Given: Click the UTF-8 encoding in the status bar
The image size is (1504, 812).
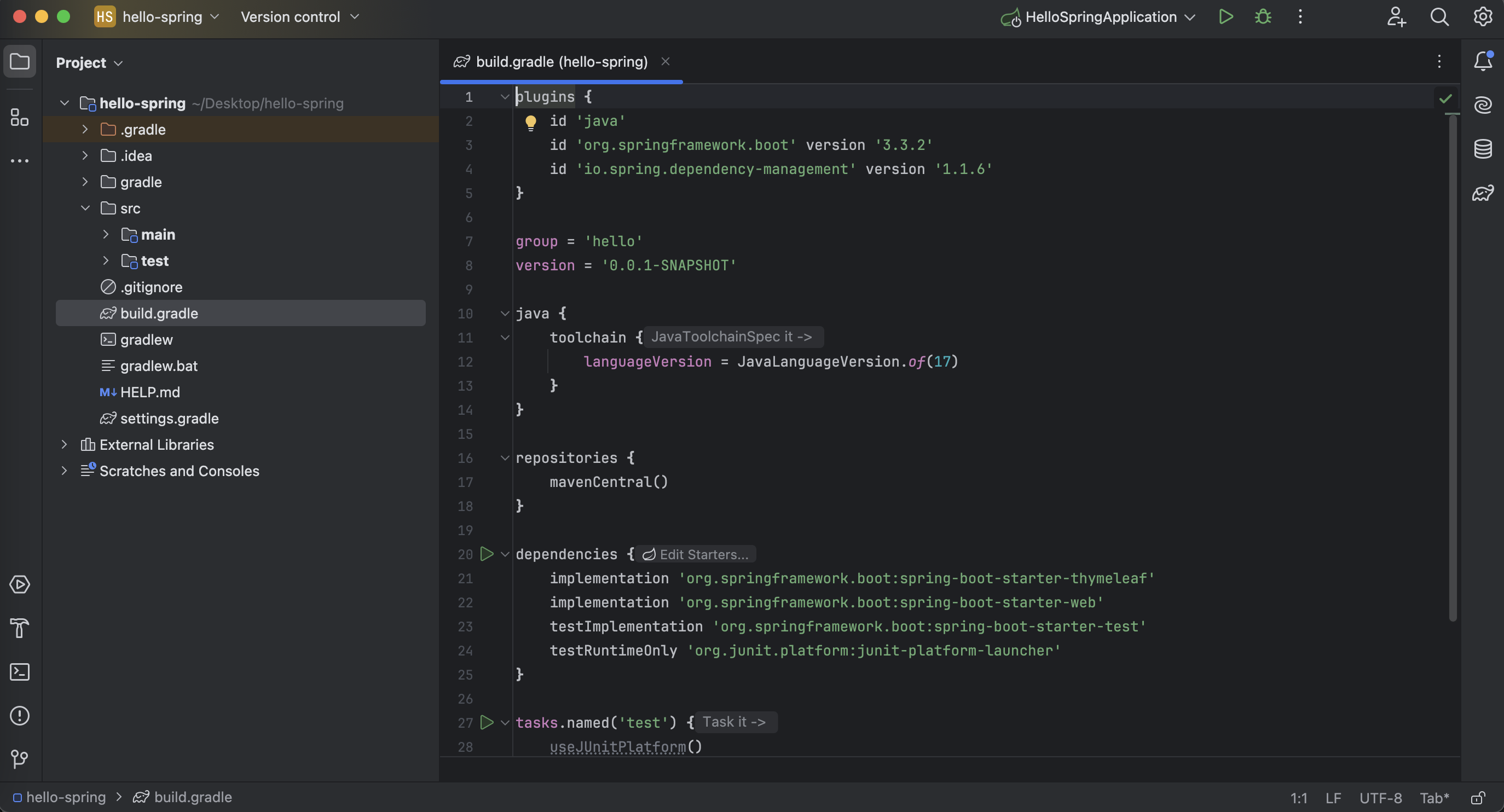Looking at the screenshot, I should coord(1380,797).
